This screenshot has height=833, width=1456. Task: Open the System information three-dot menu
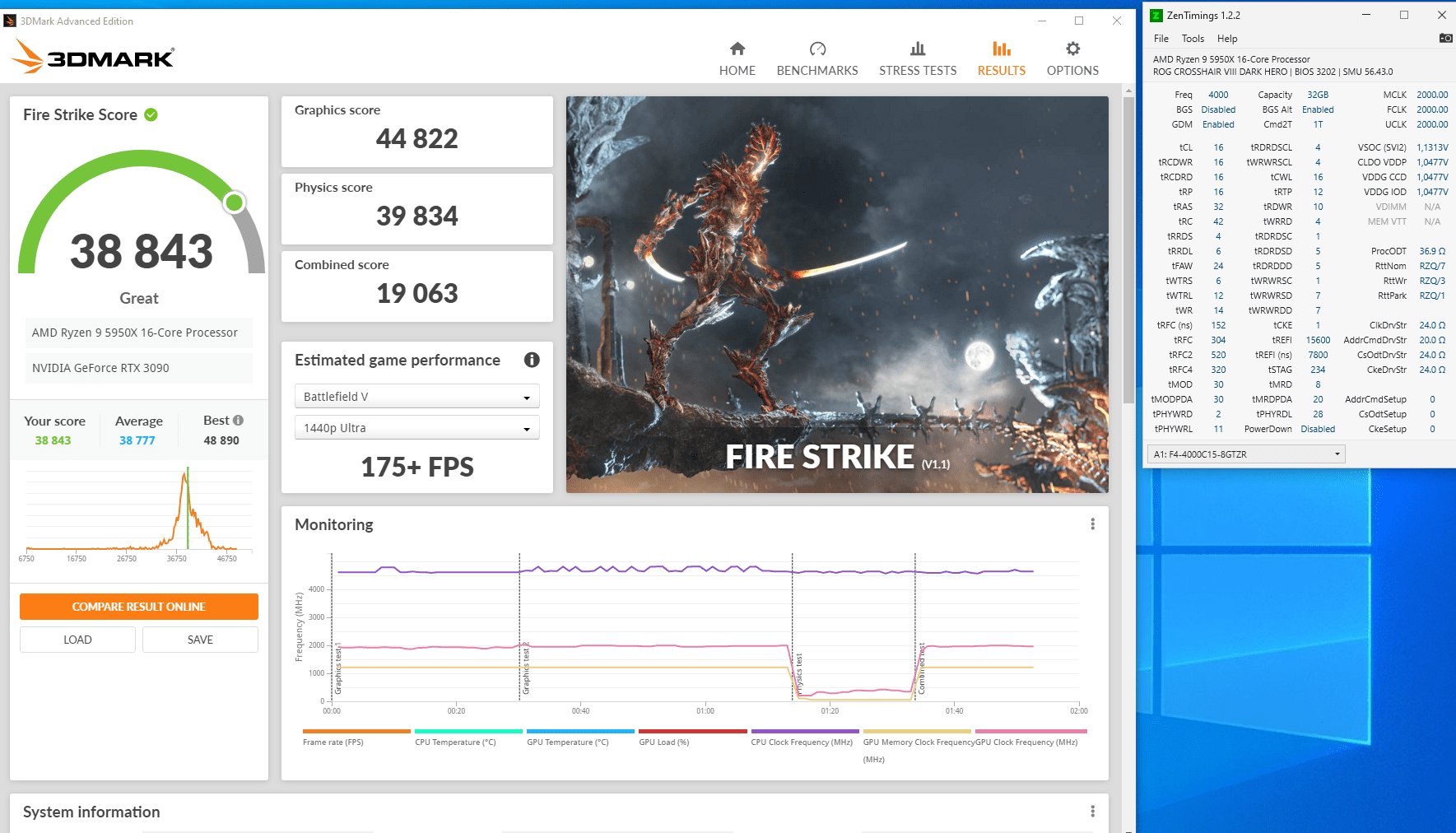[x=1092, y=812]
